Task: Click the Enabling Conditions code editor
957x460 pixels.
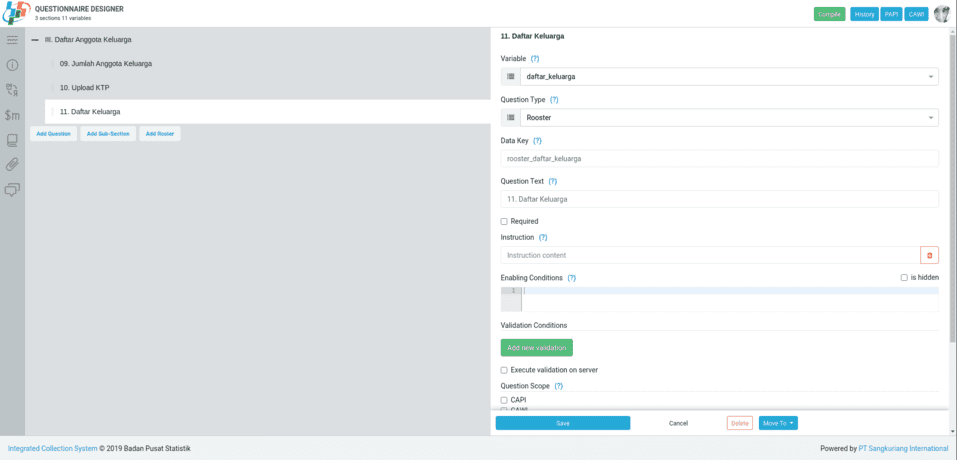Action: (x=720, y=299)
